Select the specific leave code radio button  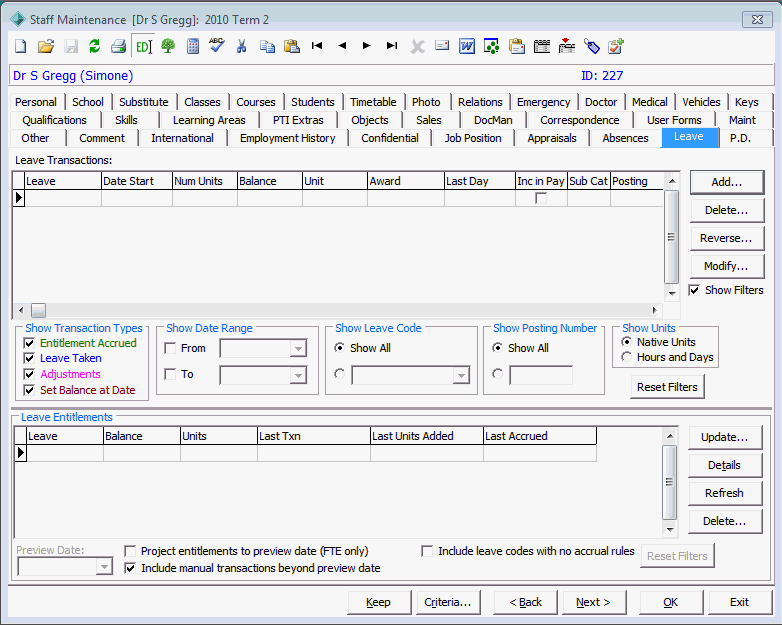pos(340,374)
